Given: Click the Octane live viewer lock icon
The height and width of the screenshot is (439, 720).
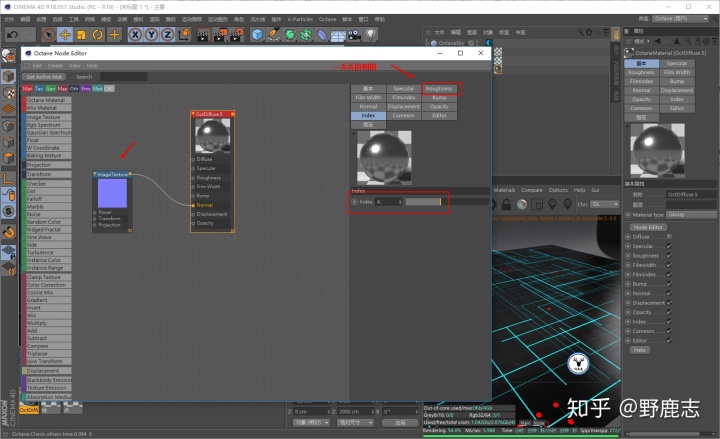Looking at the screenshot, I should [x=506, y=204].
